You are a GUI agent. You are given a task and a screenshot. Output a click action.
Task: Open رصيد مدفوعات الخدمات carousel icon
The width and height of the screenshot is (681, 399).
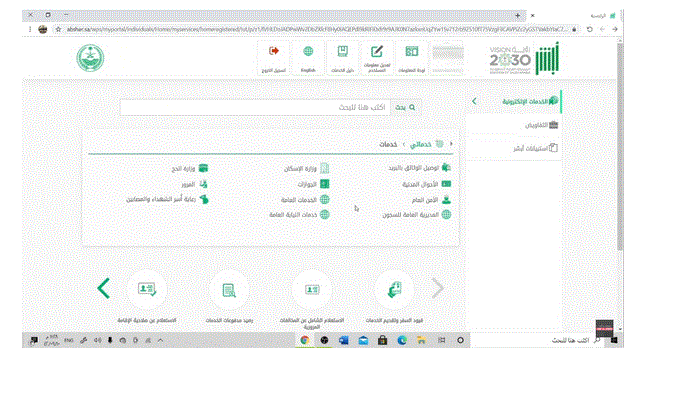point(229,289)
